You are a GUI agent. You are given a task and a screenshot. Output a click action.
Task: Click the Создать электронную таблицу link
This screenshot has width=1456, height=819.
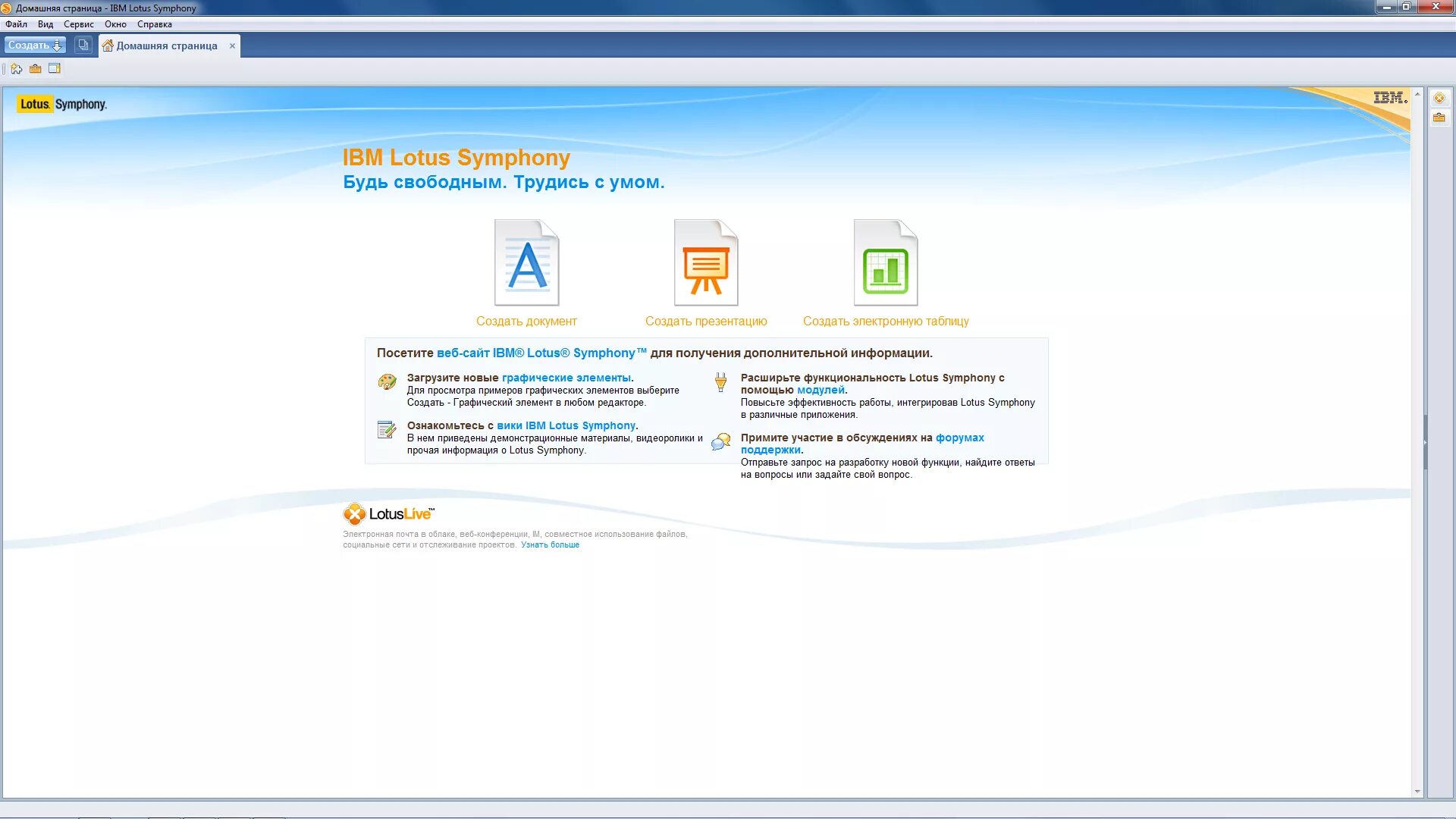886,322
